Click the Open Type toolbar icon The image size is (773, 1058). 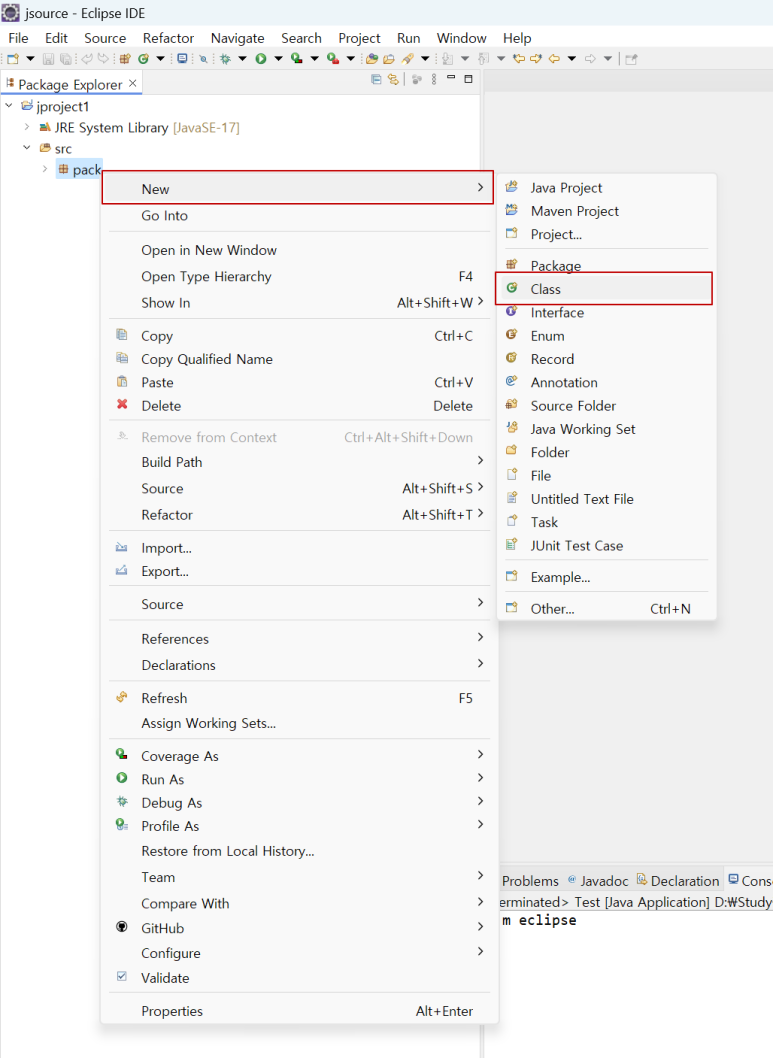click(371, 59)
